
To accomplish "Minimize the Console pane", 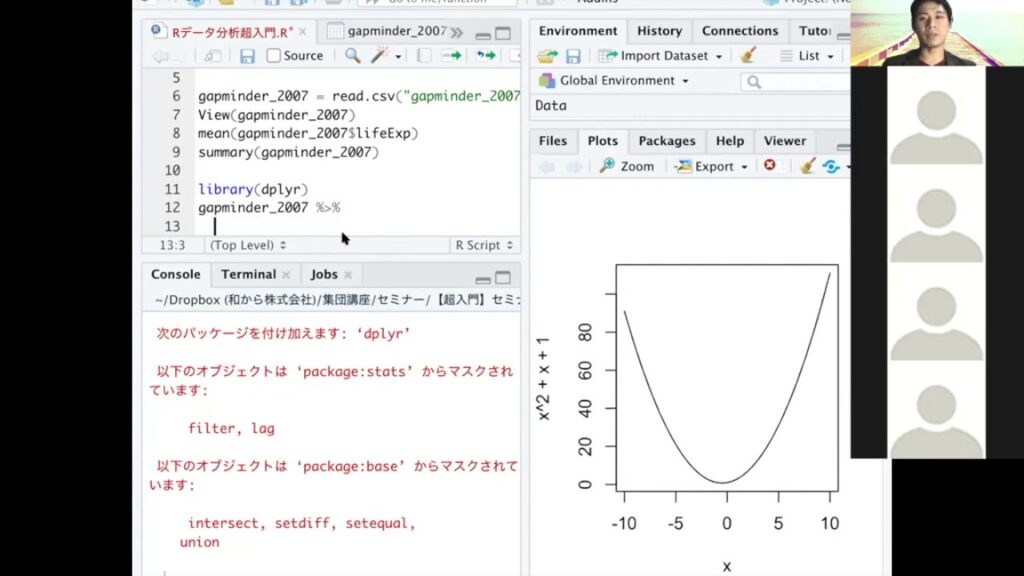I will click(483, 279).
